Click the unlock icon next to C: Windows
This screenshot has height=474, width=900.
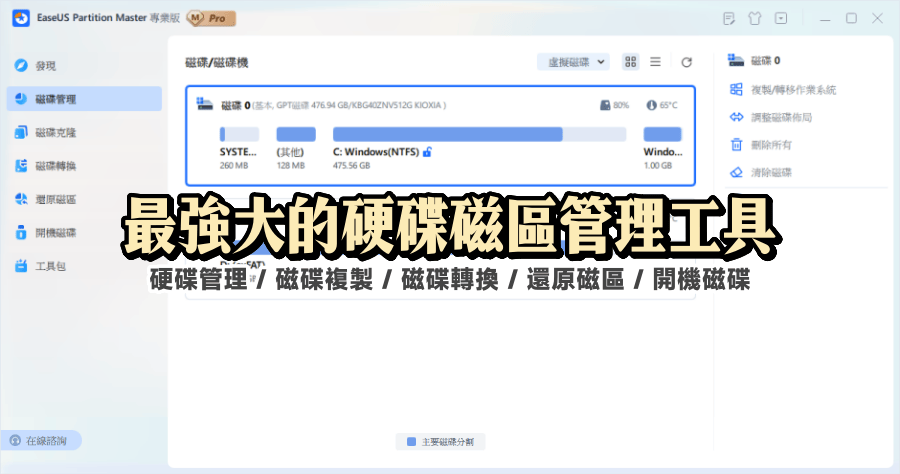coord(427,152)
